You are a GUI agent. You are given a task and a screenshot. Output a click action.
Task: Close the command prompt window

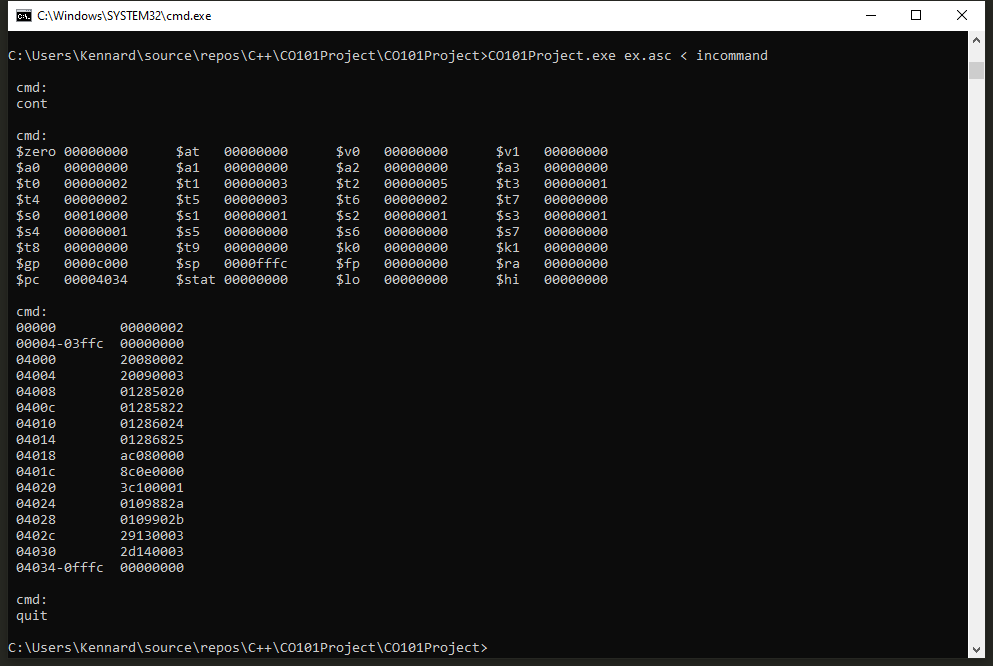pyautogui.click(x=962, y=16)
